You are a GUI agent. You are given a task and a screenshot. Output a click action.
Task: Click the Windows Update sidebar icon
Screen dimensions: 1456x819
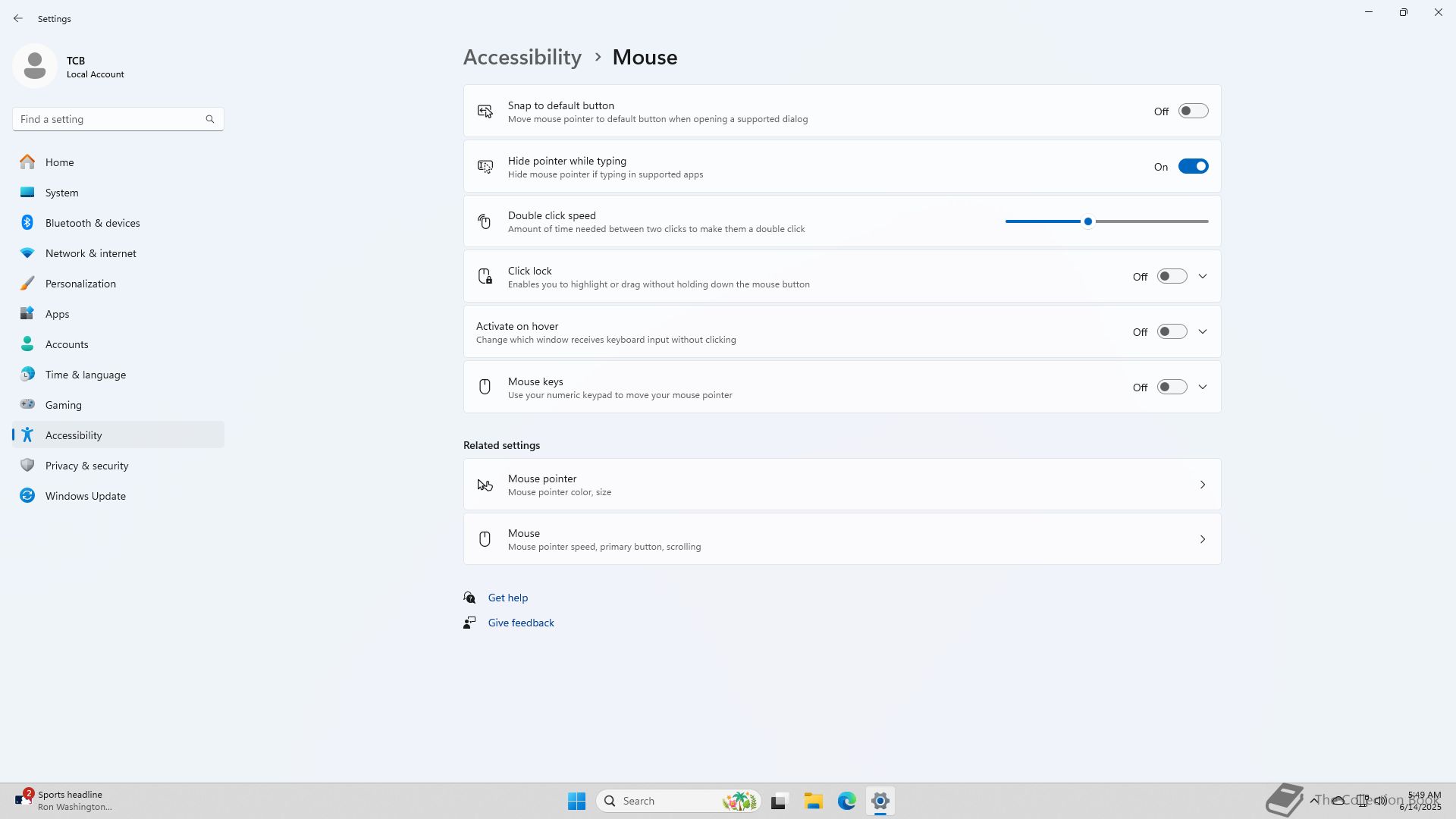pos(27,496)
